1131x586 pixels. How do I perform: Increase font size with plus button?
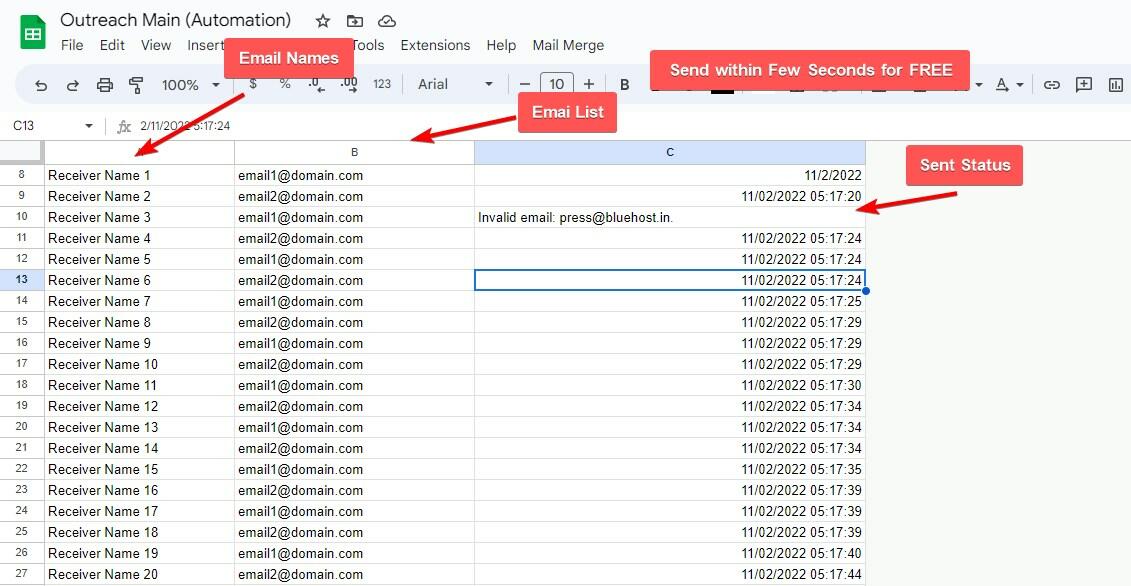click(589, 84)
